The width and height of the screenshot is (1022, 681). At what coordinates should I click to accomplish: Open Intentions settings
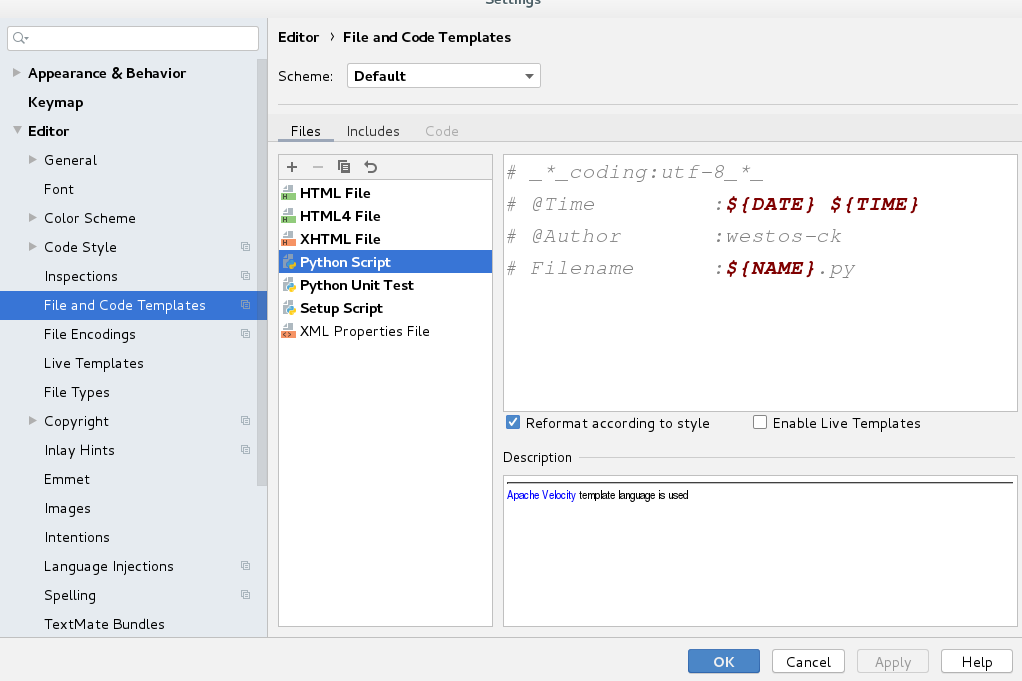pyautogui.click(x=77, y=537)
